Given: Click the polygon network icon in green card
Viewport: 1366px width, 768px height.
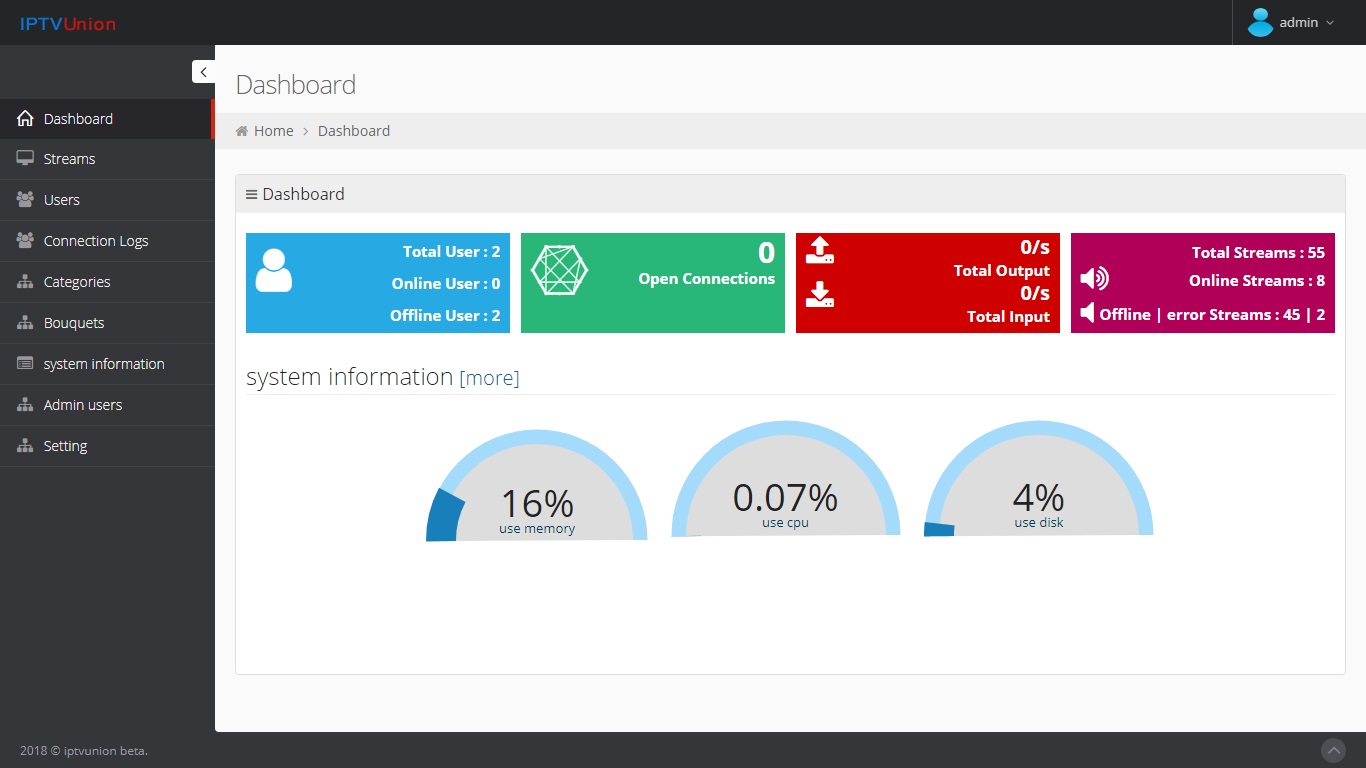Looking at the screenshot, I should pos(559,270).
